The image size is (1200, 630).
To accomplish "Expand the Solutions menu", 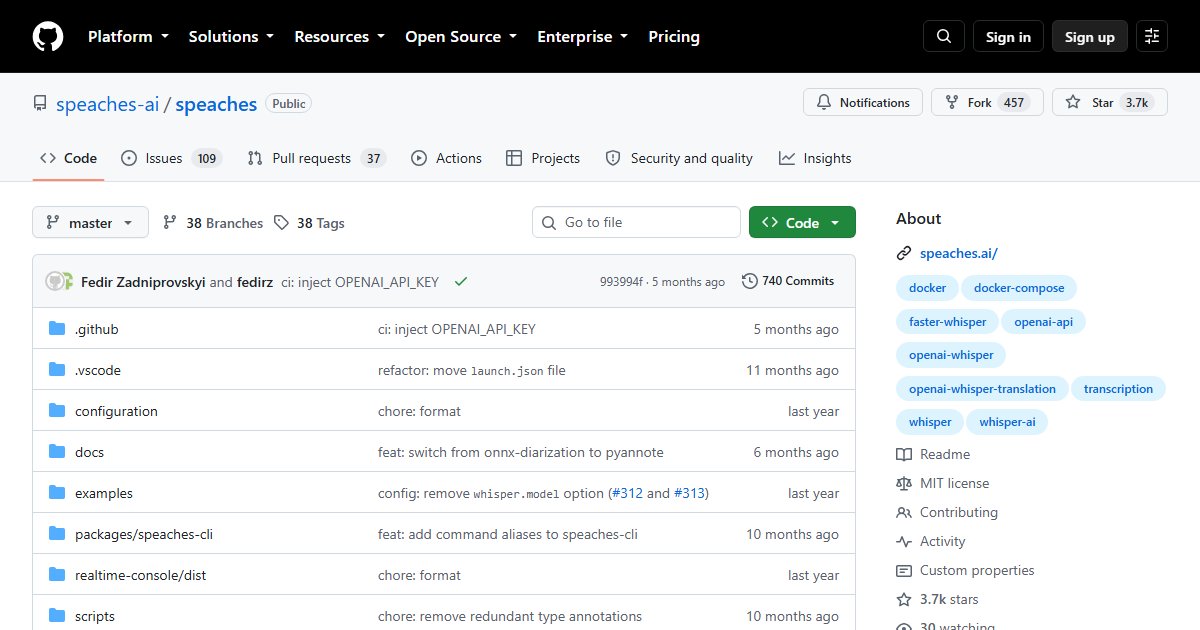I will tap(231, 37).
